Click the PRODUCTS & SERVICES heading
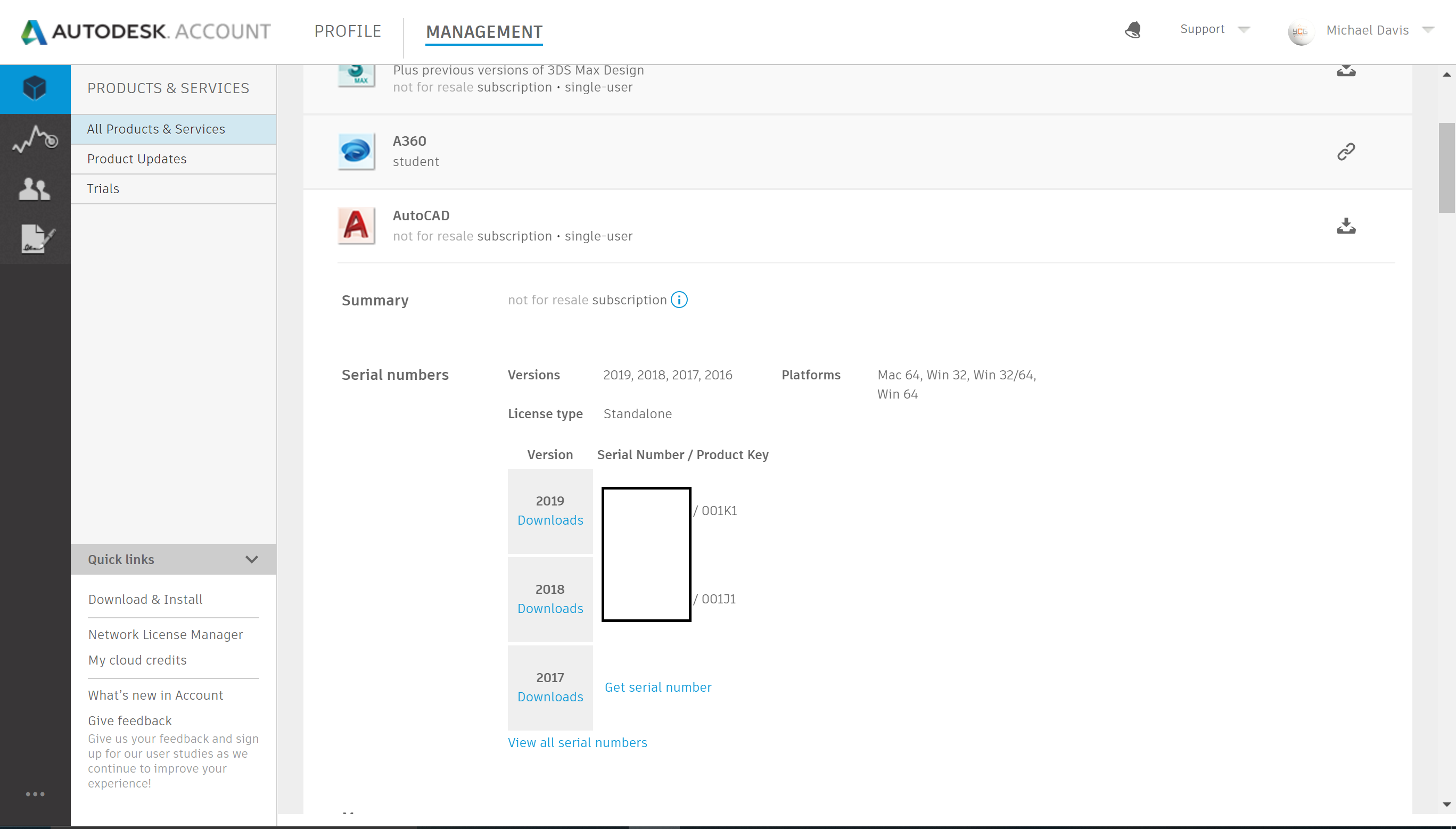 click(x=169, y=88)
